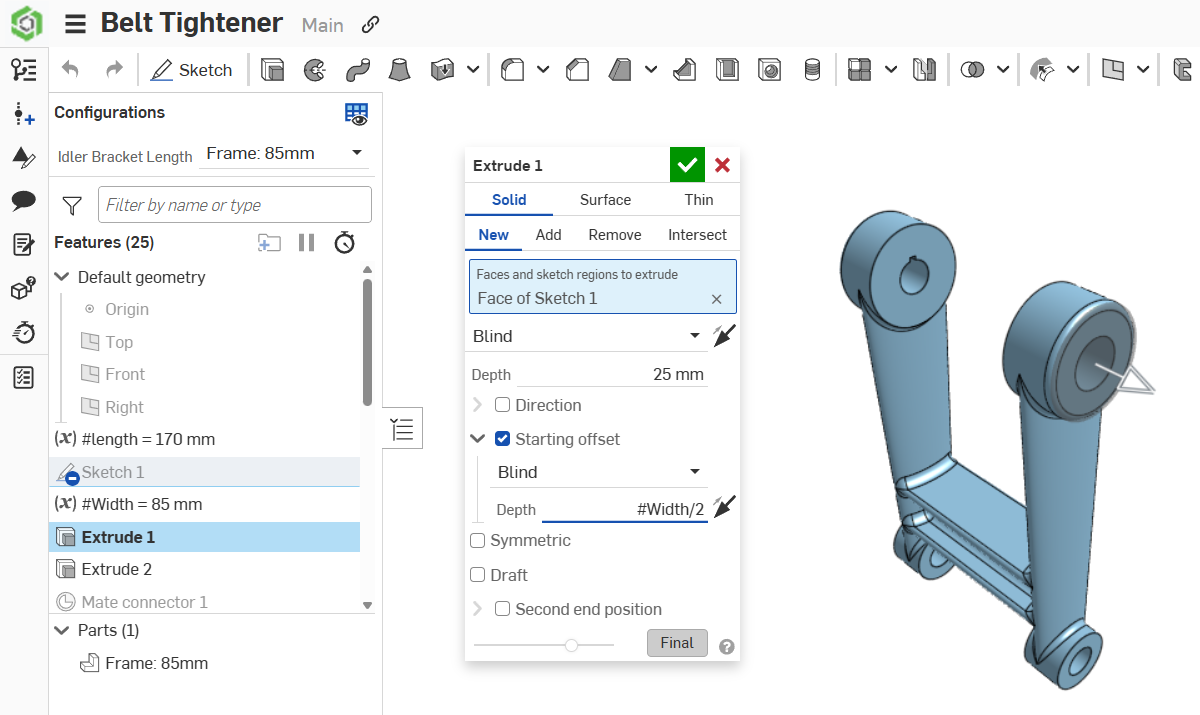
Task: Open the configuration table view icon
Action: click(x=356, y=113)
